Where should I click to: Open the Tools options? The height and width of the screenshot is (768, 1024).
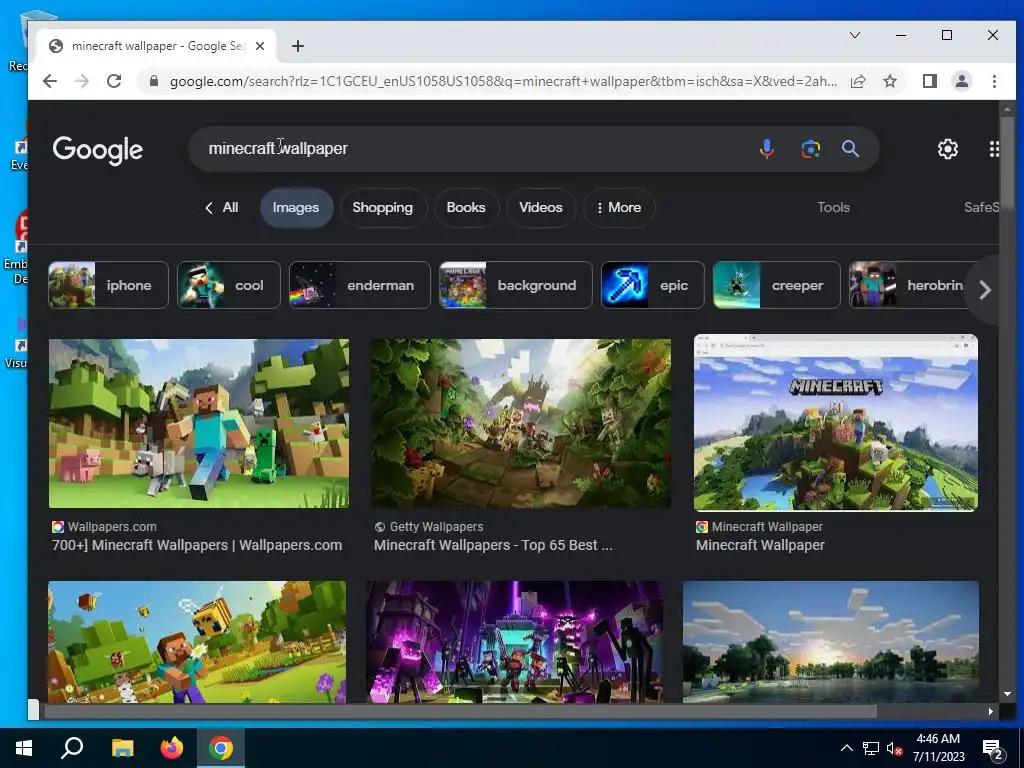tap(833, 208)
